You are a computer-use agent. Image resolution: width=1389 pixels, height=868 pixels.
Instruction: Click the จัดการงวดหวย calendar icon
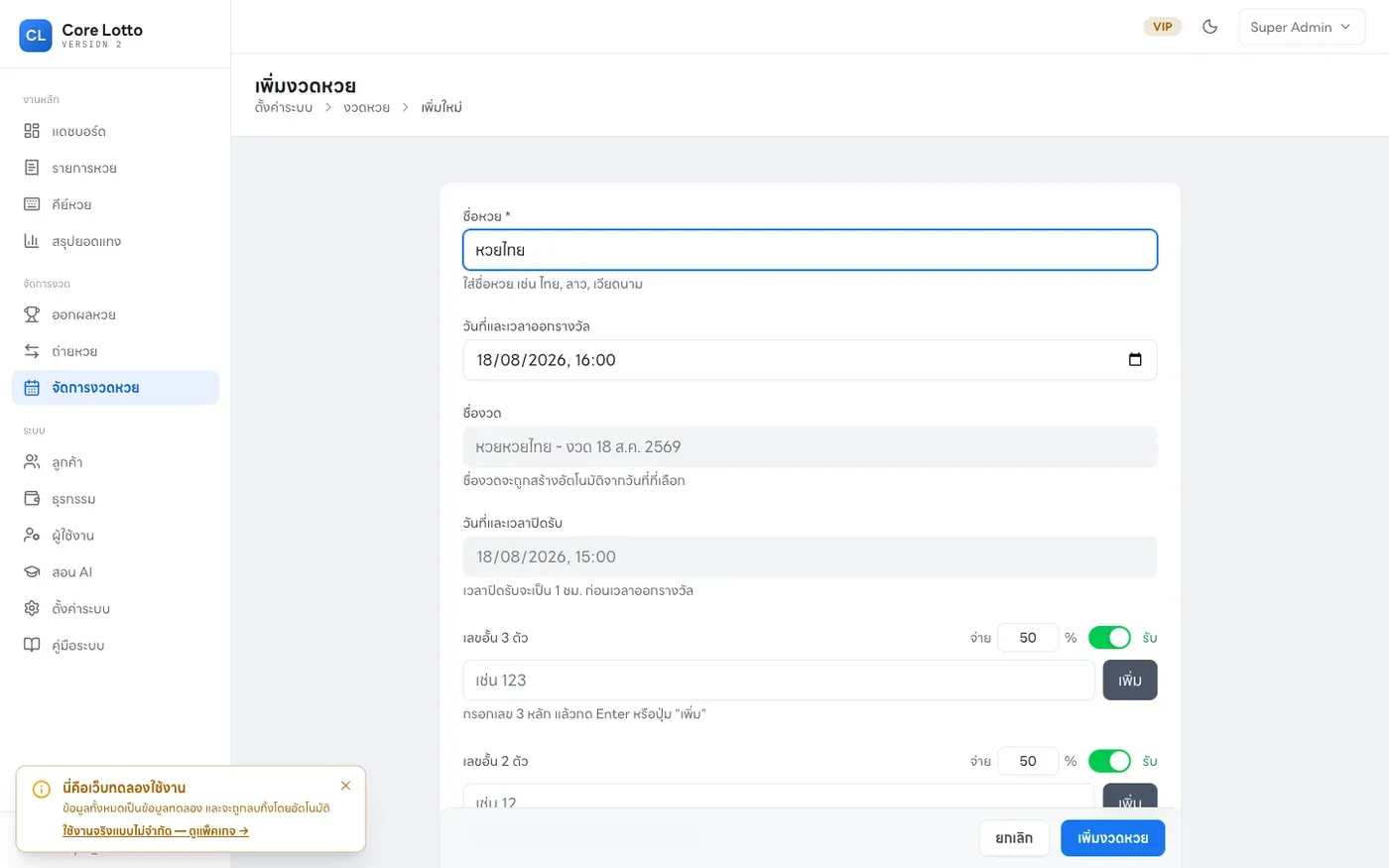point(32,388)
